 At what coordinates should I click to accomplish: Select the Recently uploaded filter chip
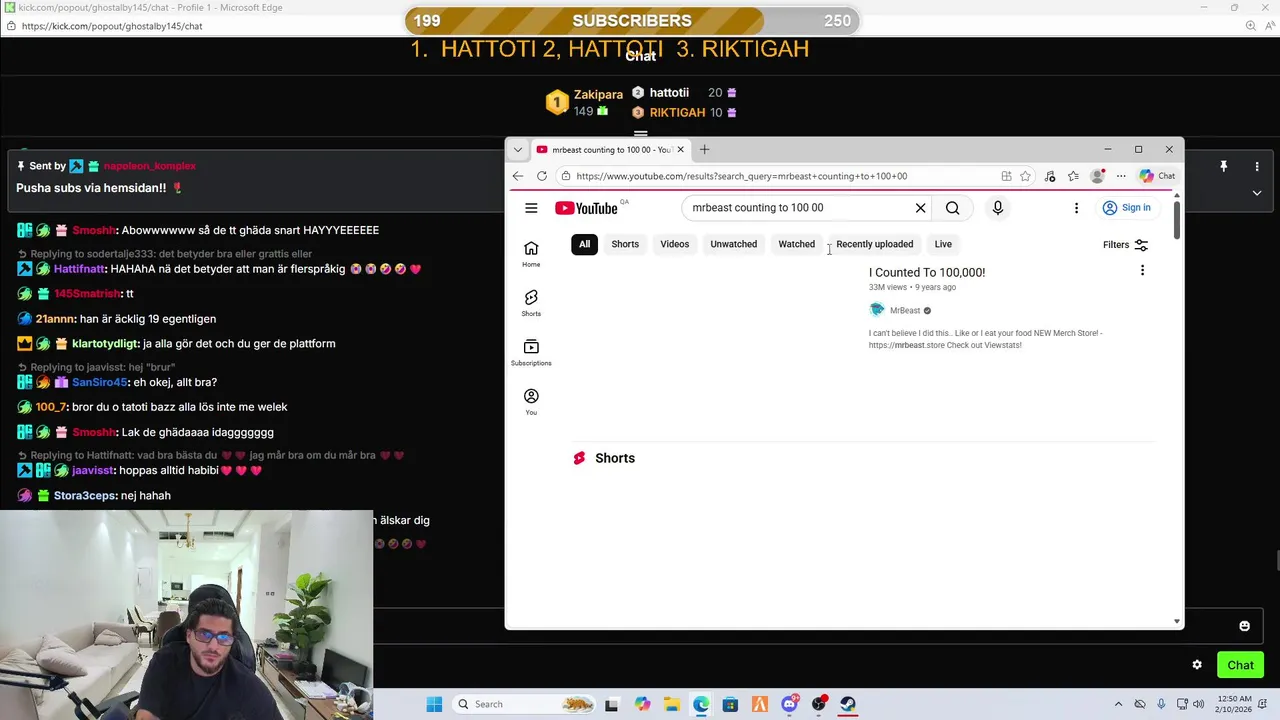tap(874, 244)
